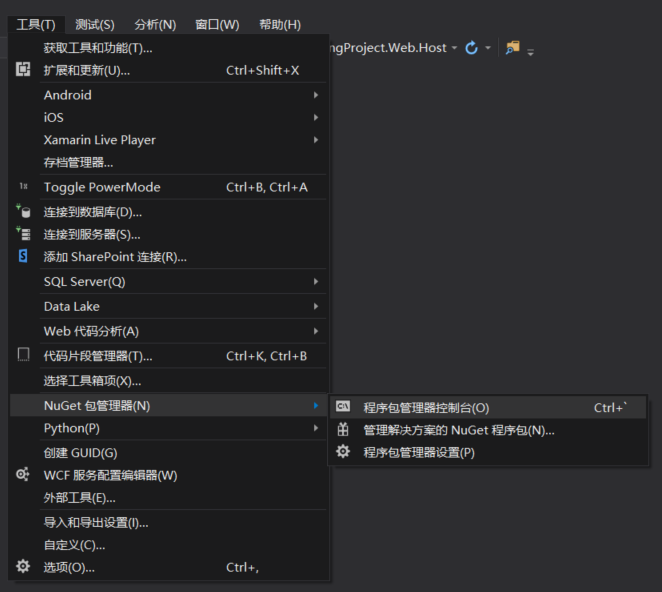Expand the iOS submenu
Viewport: 662px width, 592px height.
[168, 117]
